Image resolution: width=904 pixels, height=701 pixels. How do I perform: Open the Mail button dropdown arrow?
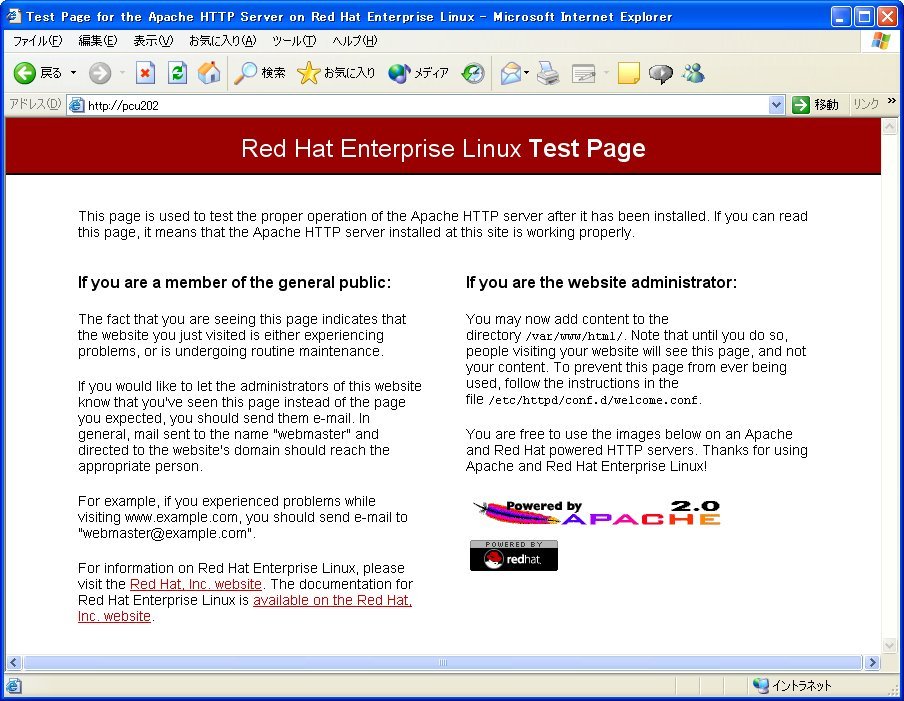[x=526, y=73]
